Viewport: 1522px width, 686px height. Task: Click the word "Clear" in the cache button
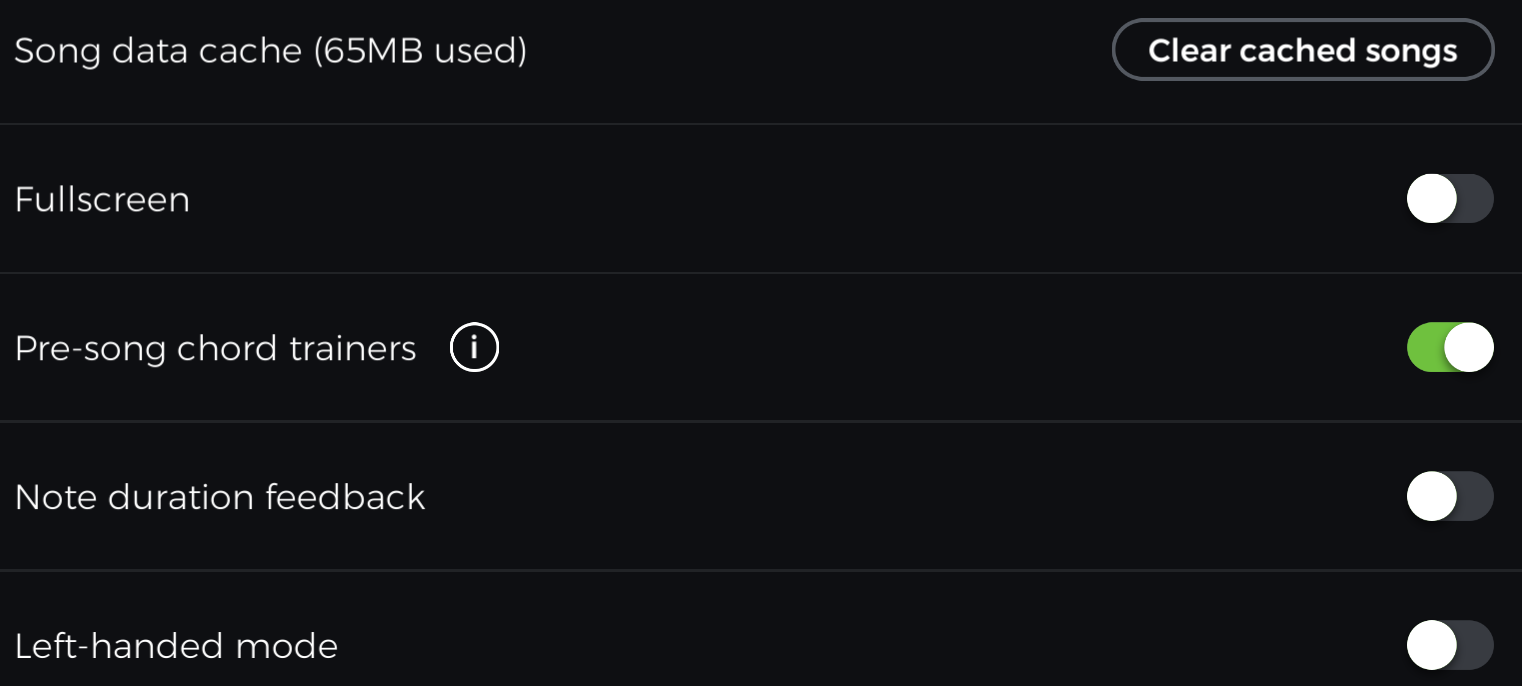coord(1190,50)
